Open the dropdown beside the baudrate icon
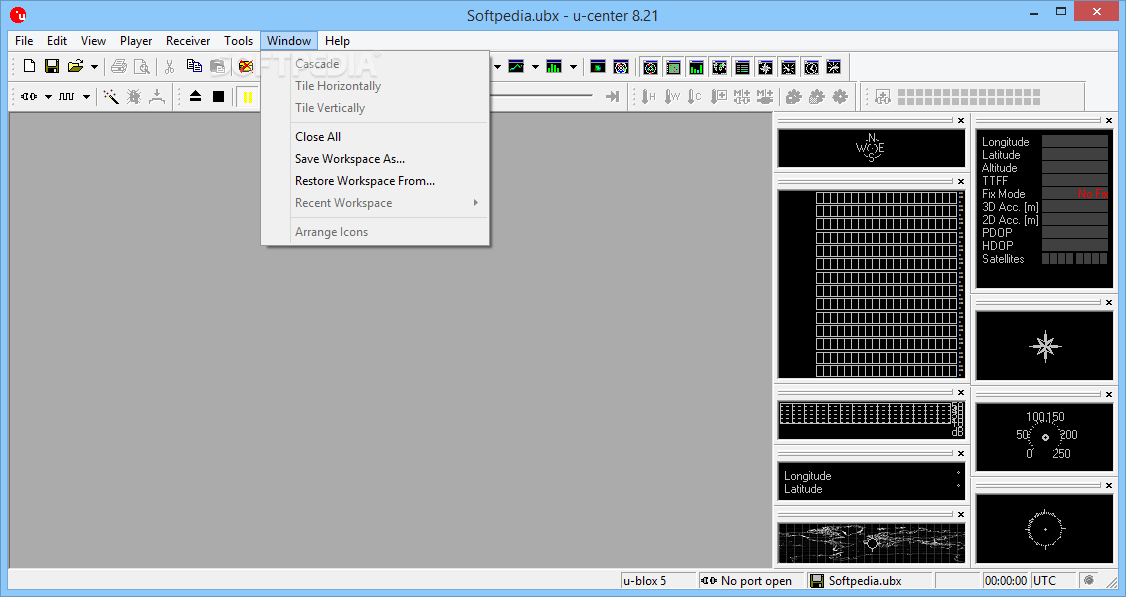Viewport: 1126px width, 597px height. tap(86, 96)
